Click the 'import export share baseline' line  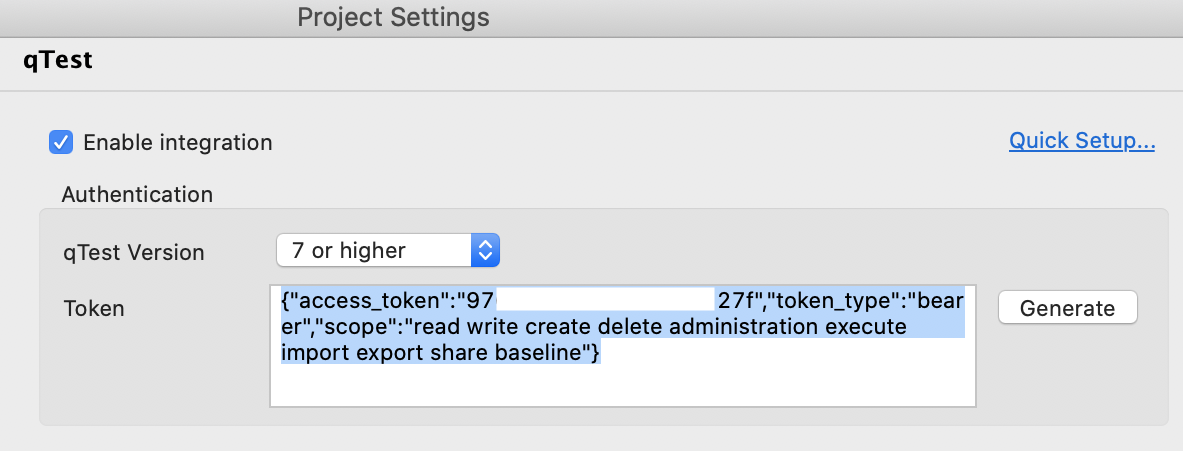(440, 353)
